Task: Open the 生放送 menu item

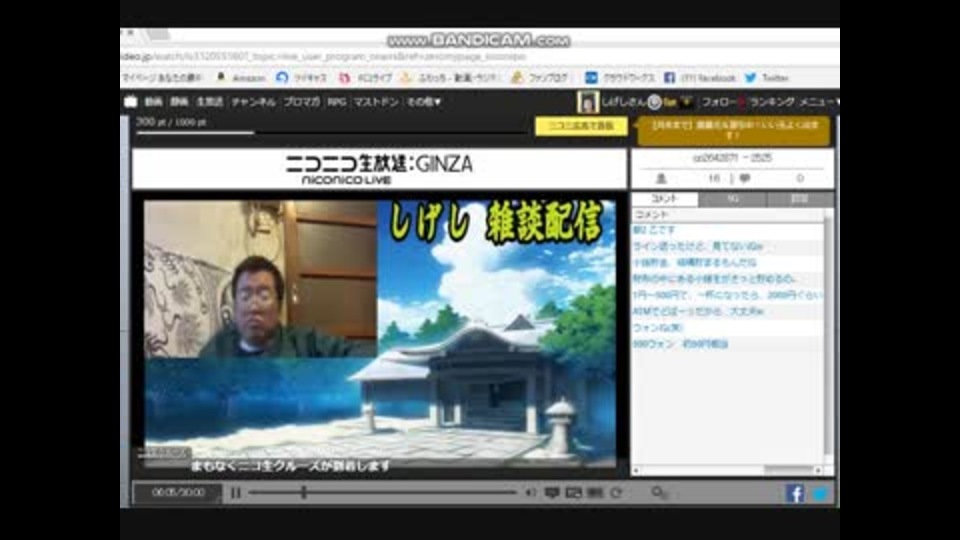Action: click(x=209, y=102)
